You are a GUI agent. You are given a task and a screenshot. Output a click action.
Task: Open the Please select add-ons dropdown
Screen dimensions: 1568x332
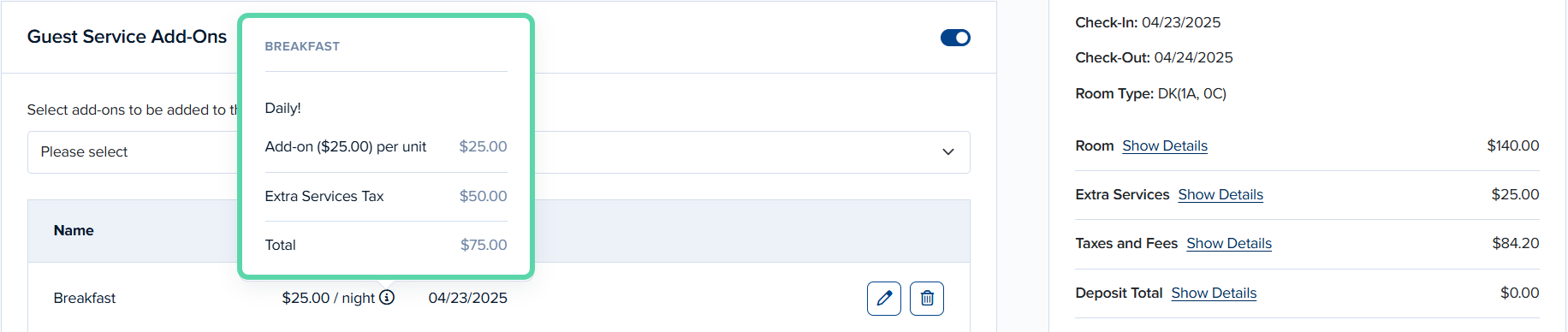(x=498, y=152)
